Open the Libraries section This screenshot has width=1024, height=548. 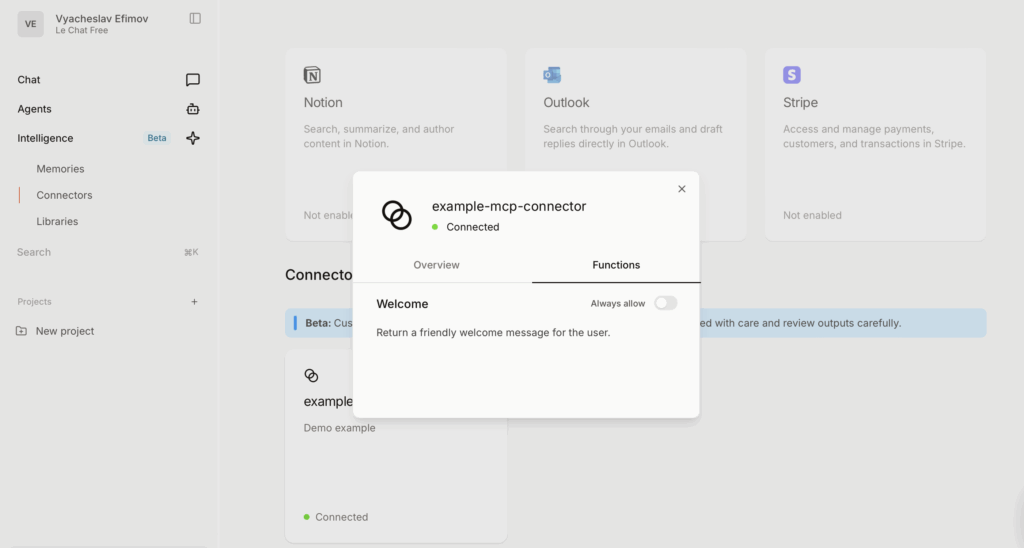pos(57,221)
